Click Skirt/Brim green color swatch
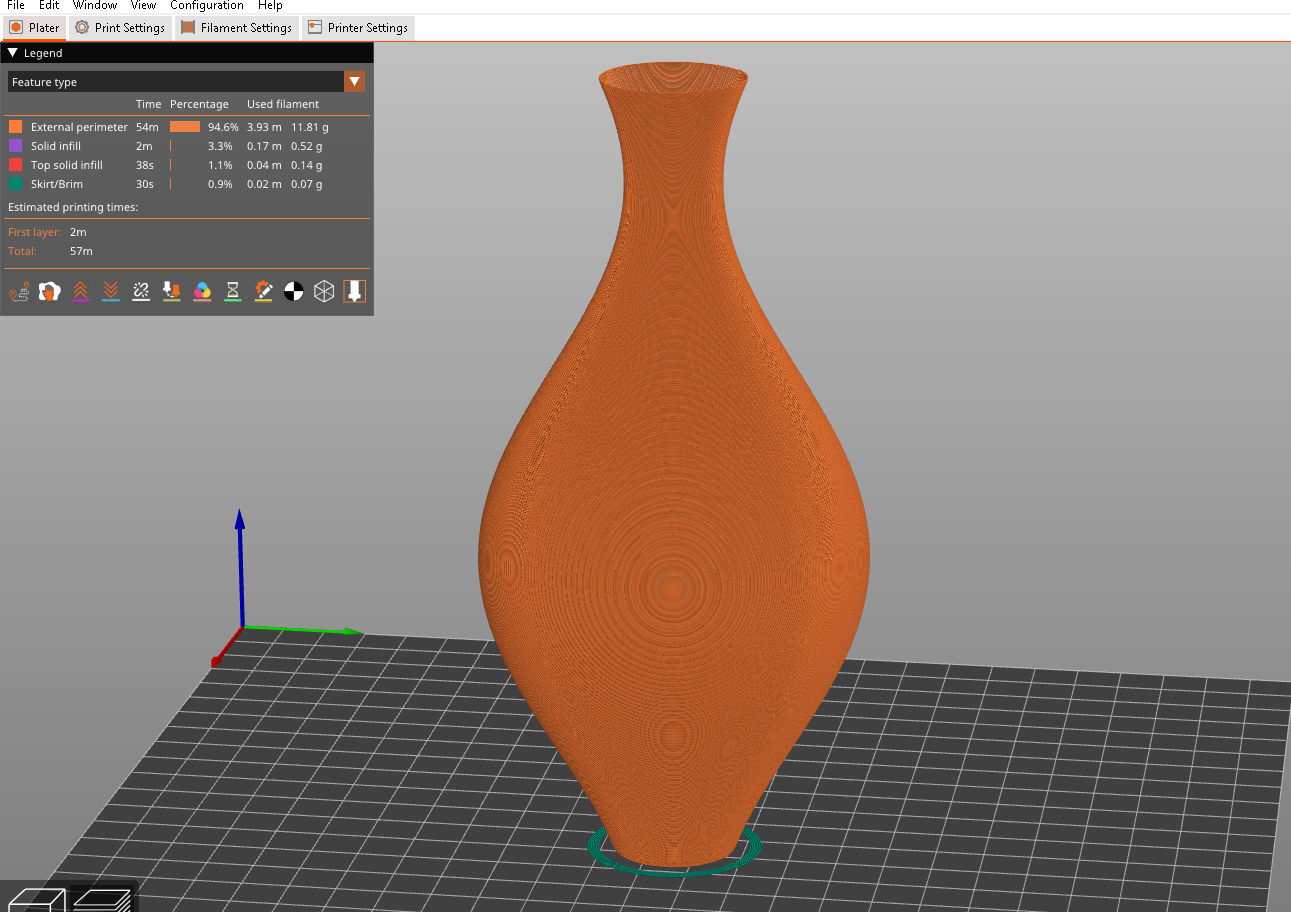 point(15,184)
